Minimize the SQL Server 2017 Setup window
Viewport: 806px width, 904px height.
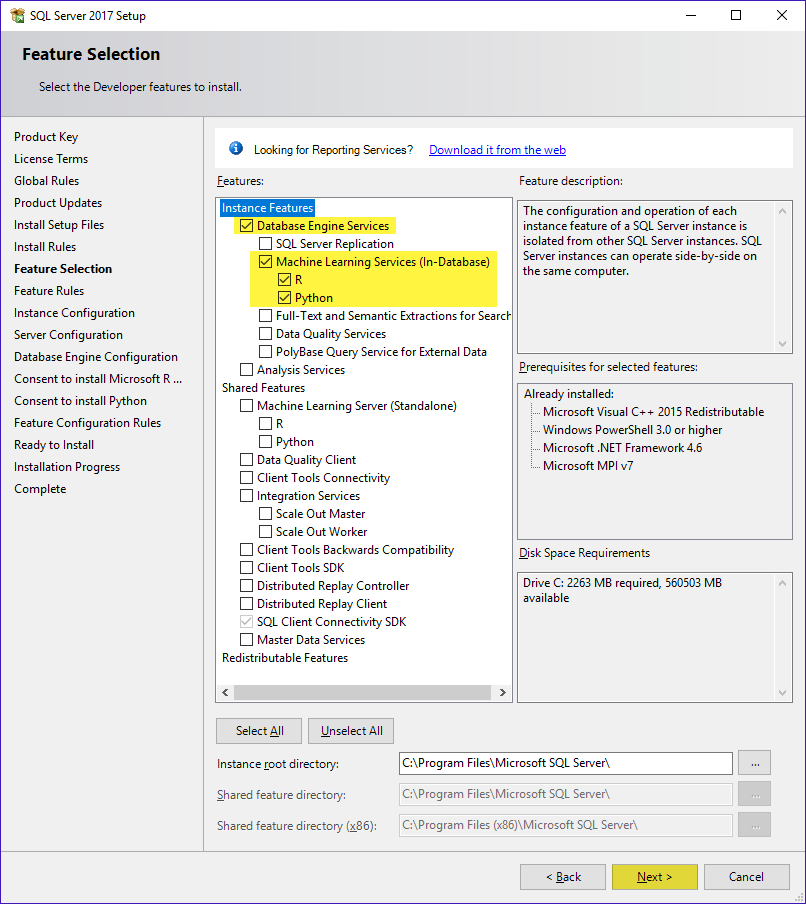pos(691,15)
